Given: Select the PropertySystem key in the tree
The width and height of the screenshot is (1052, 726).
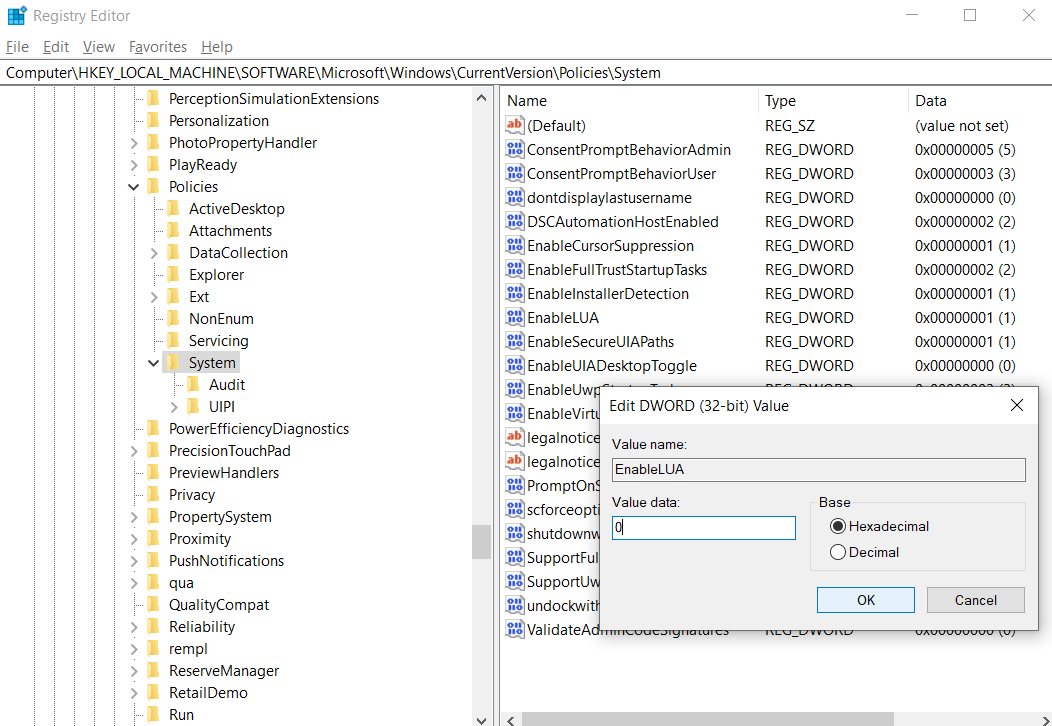Looking at the screenshot, I should click(220, 517).
